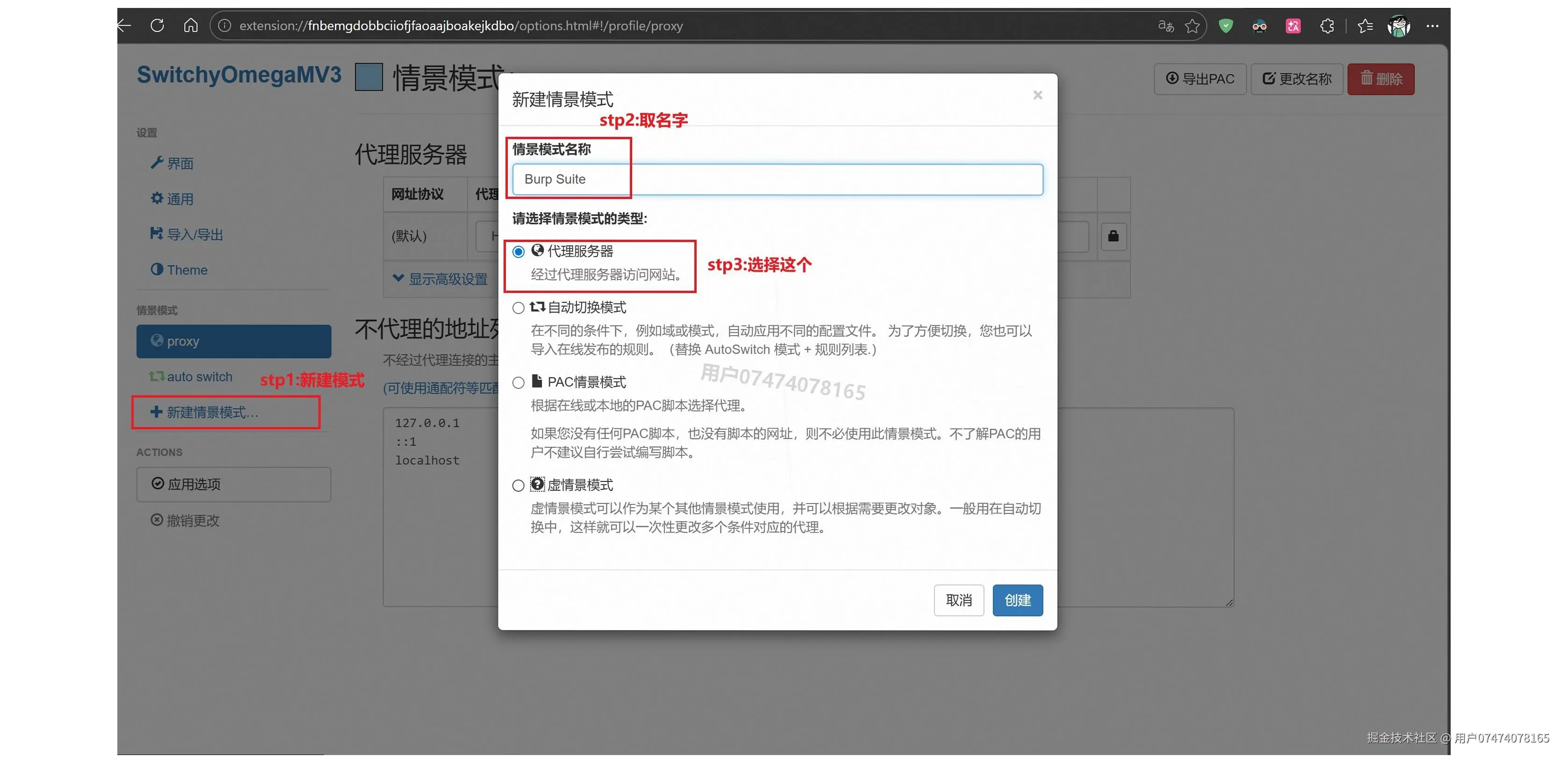Open the translate page icon
The width and height of the screenshot is (1568, 763).
click(1165, 26)
